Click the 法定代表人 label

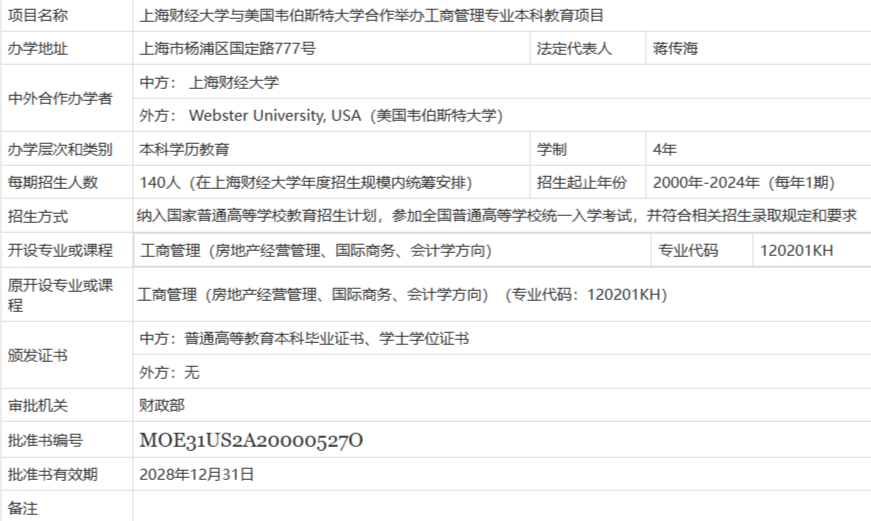(574, 49)
